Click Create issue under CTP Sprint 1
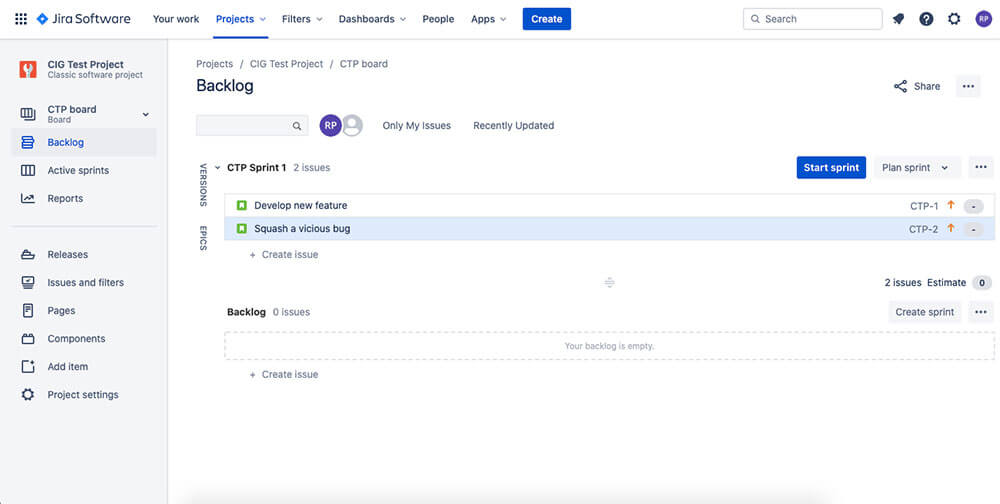Viewport: 1000px width, 504px height. pyautogui.click(x=284, y=255)
